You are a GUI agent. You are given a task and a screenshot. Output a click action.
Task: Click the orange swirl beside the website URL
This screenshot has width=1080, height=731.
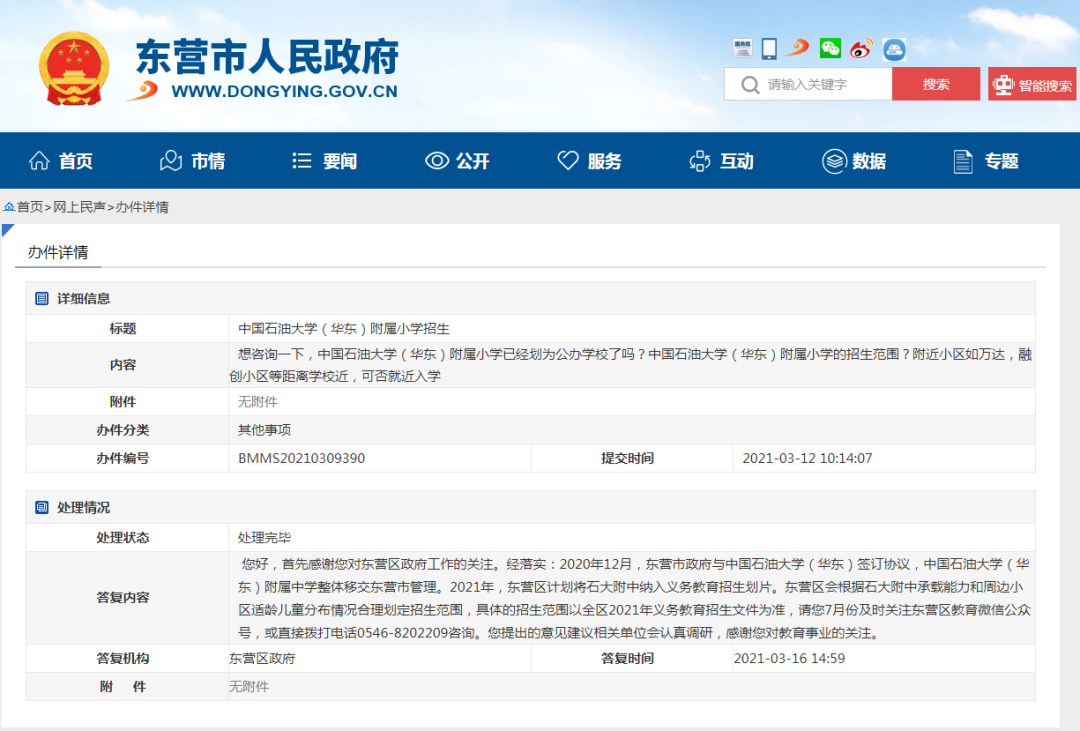(x=143, y=90)
